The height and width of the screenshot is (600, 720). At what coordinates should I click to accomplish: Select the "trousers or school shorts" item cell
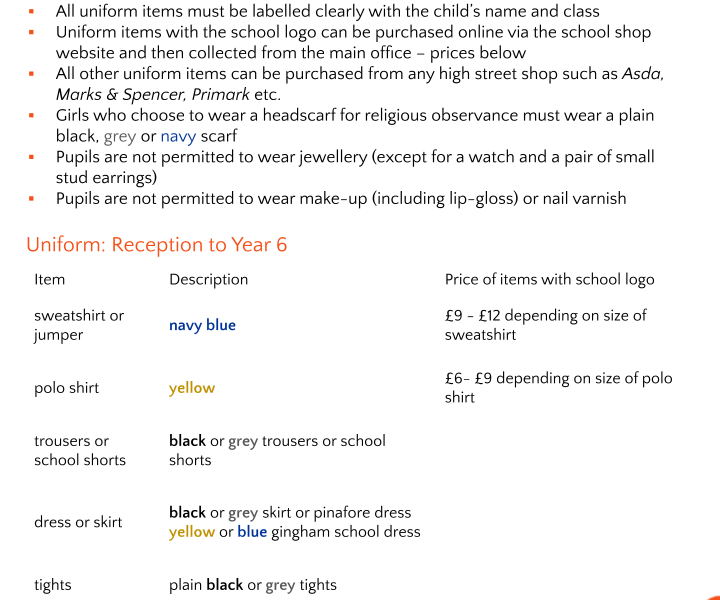[x=80, y=450]
